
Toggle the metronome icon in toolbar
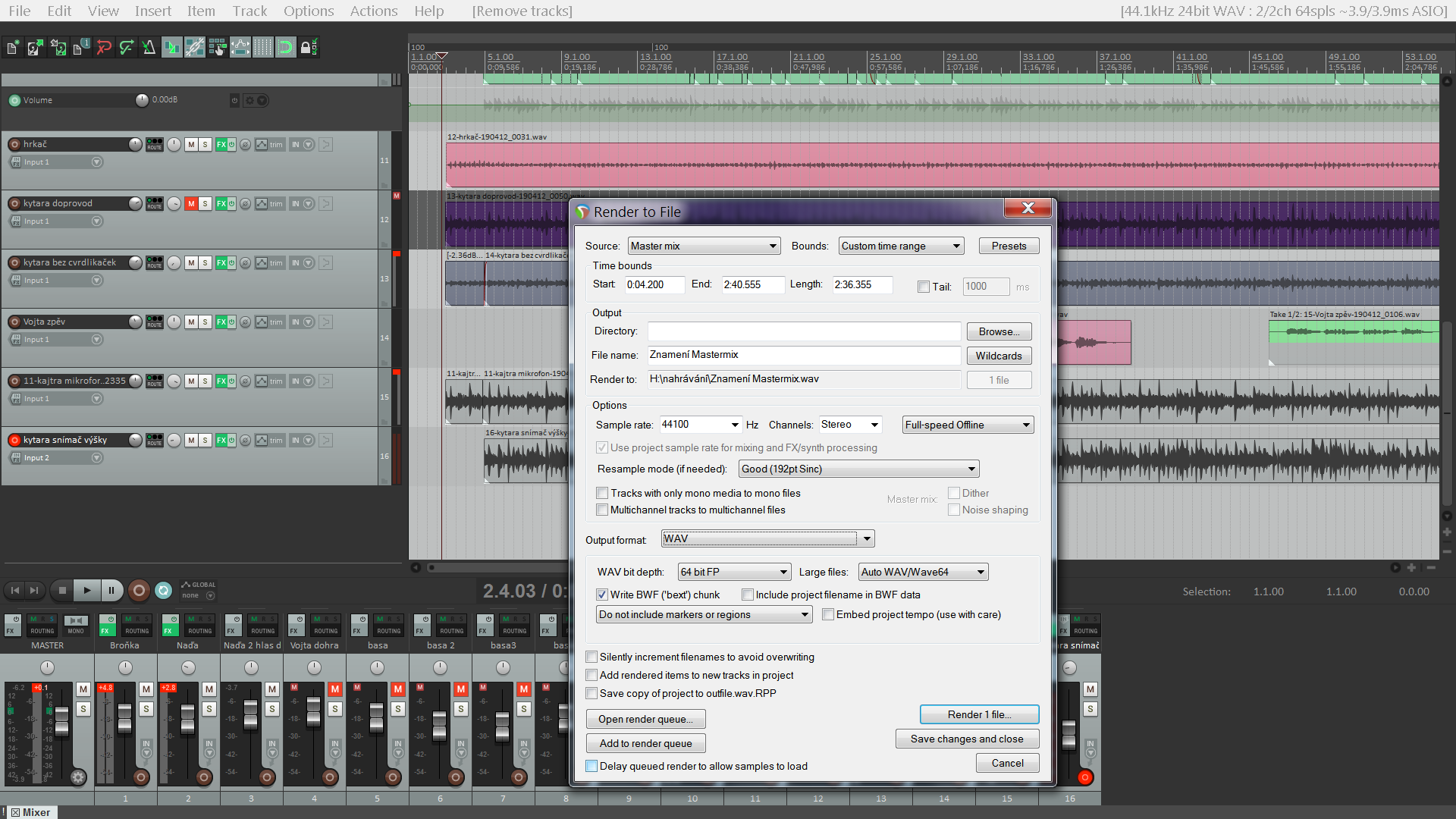coord(149,48)
